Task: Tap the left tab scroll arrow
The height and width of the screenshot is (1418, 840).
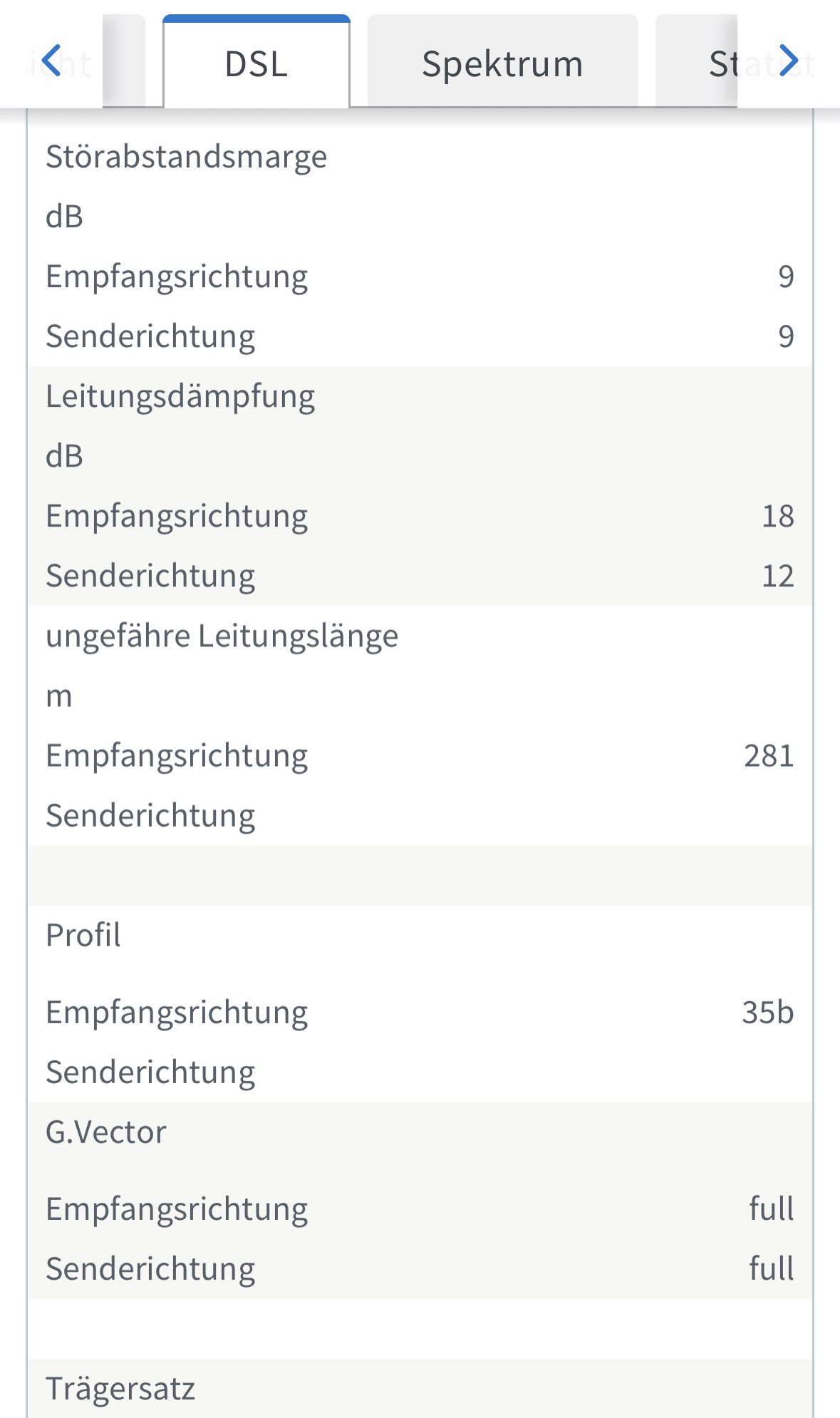Action: (51, 61)
